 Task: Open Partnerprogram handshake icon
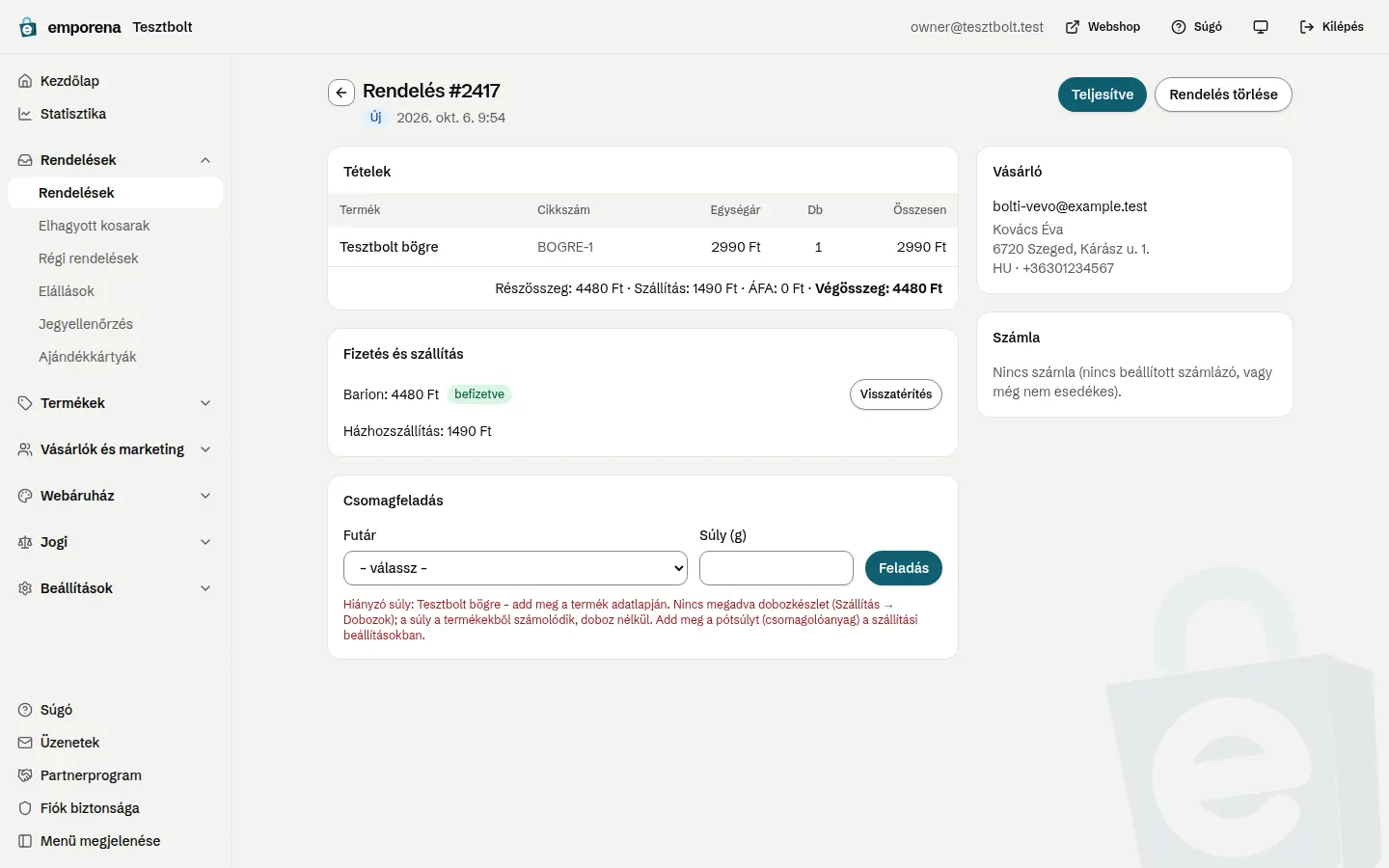pos(25,775)
